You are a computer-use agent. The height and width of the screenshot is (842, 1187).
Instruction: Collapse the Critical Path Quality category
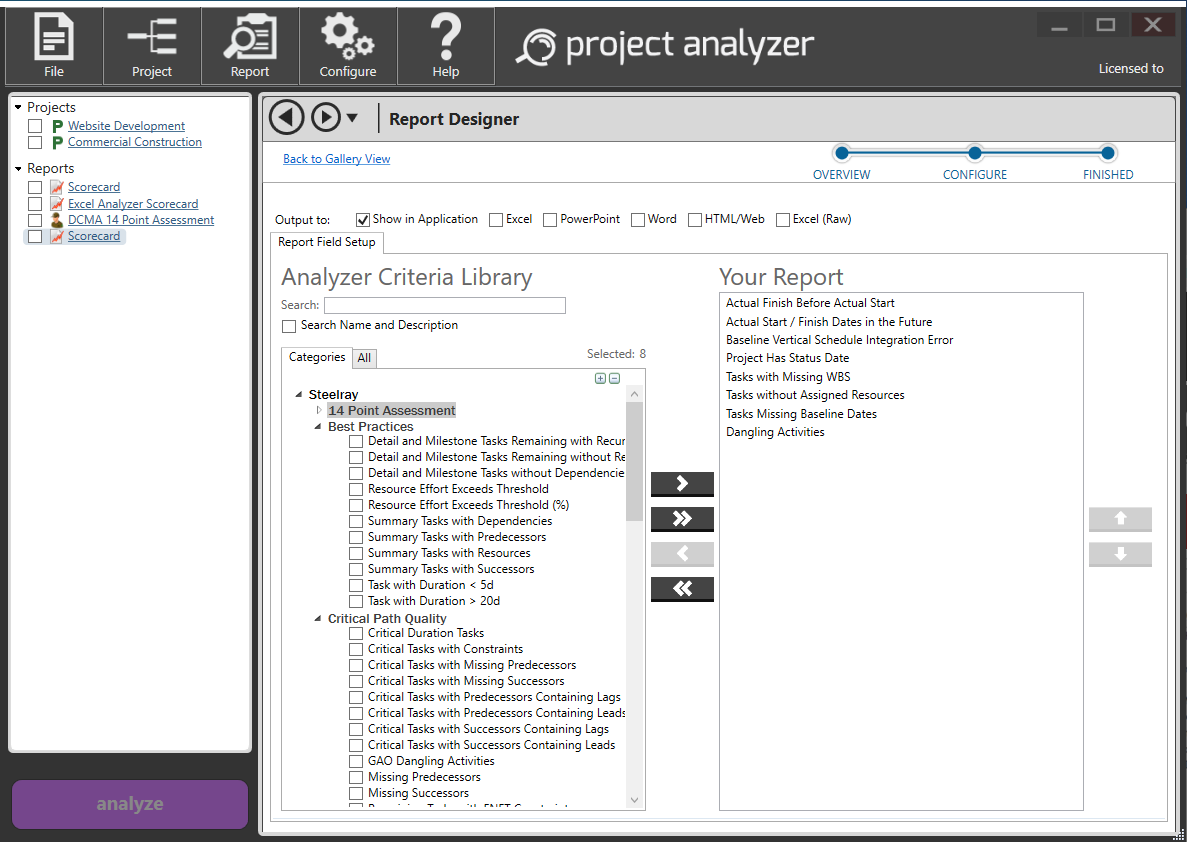click(318, 619)
